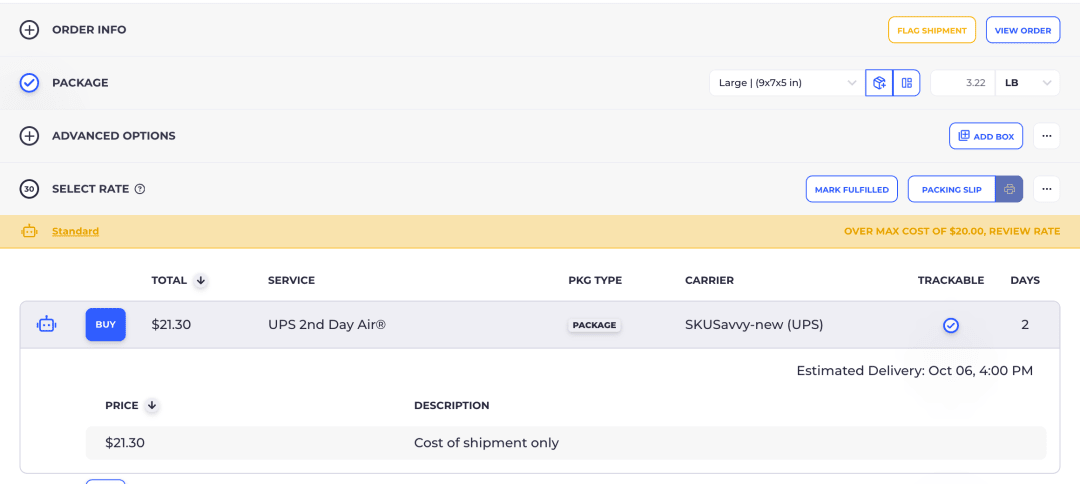The width and height of the screenshot is (1080, 484).
Task: Open the more options menu beside Packing Slip
Action: click(1047, 189)
